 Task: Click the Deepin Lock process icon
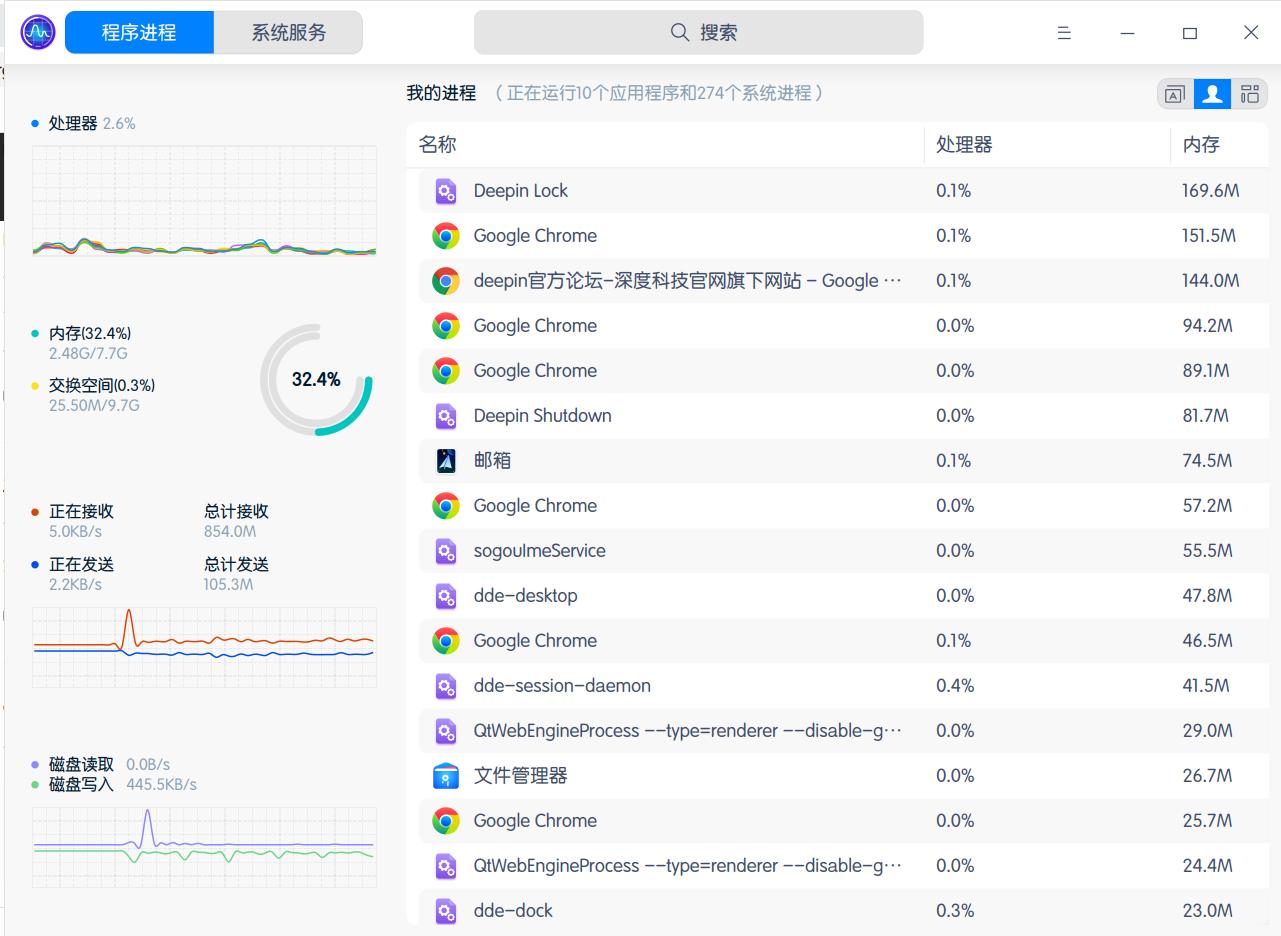446,191
